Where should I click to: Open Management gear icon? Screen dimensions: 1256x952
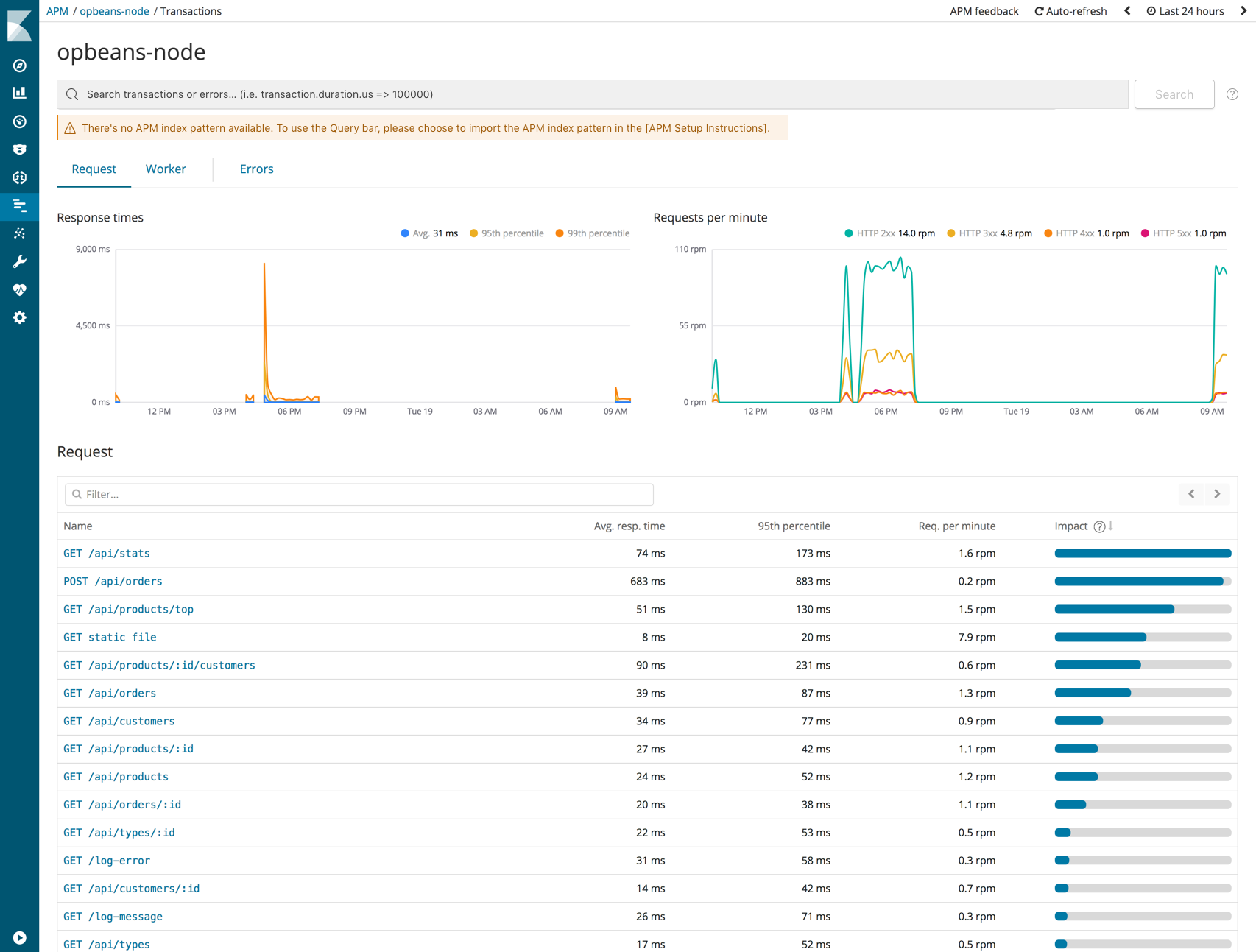(x=20, y=317)
